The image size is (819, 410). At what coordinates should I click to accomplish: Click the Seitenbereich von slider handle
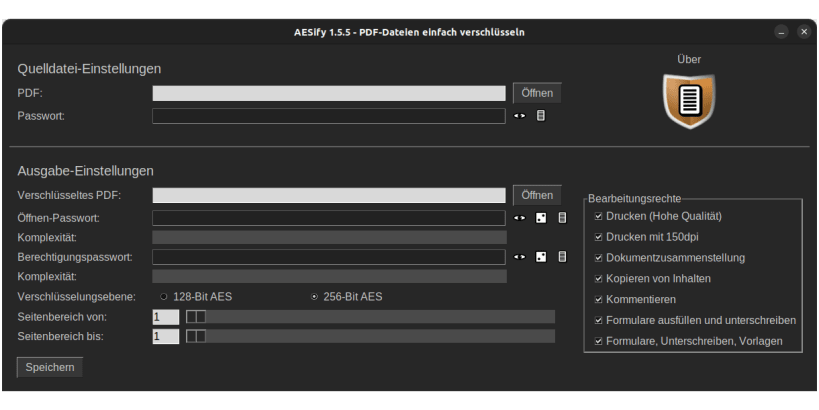click(x=196, y=317)
